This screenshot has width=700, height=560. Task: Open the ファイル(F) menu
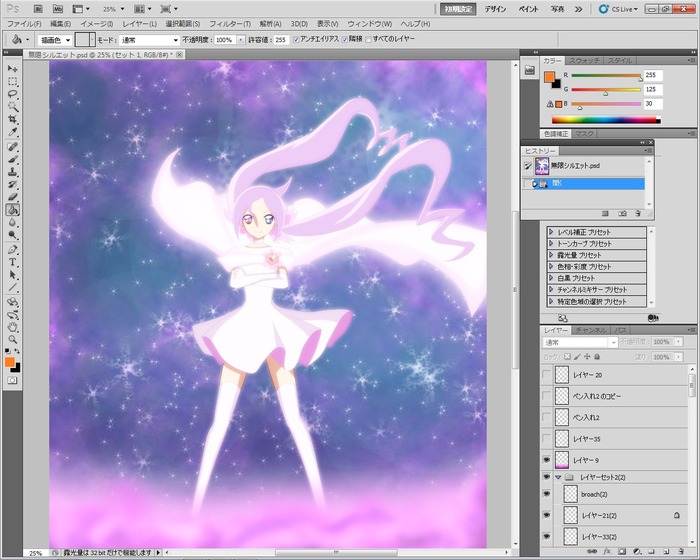click(x=24, y=24)
